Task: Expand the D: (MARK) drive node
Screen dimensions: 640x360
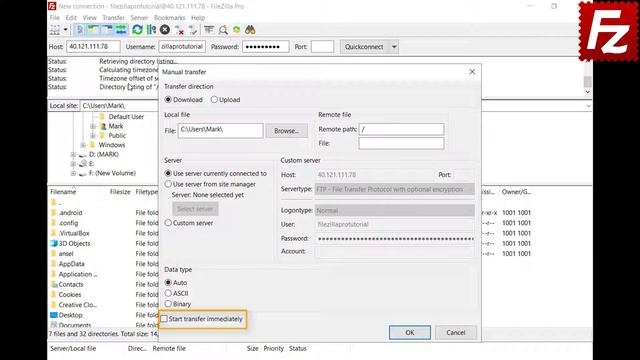Action: [x=73, y=155]
